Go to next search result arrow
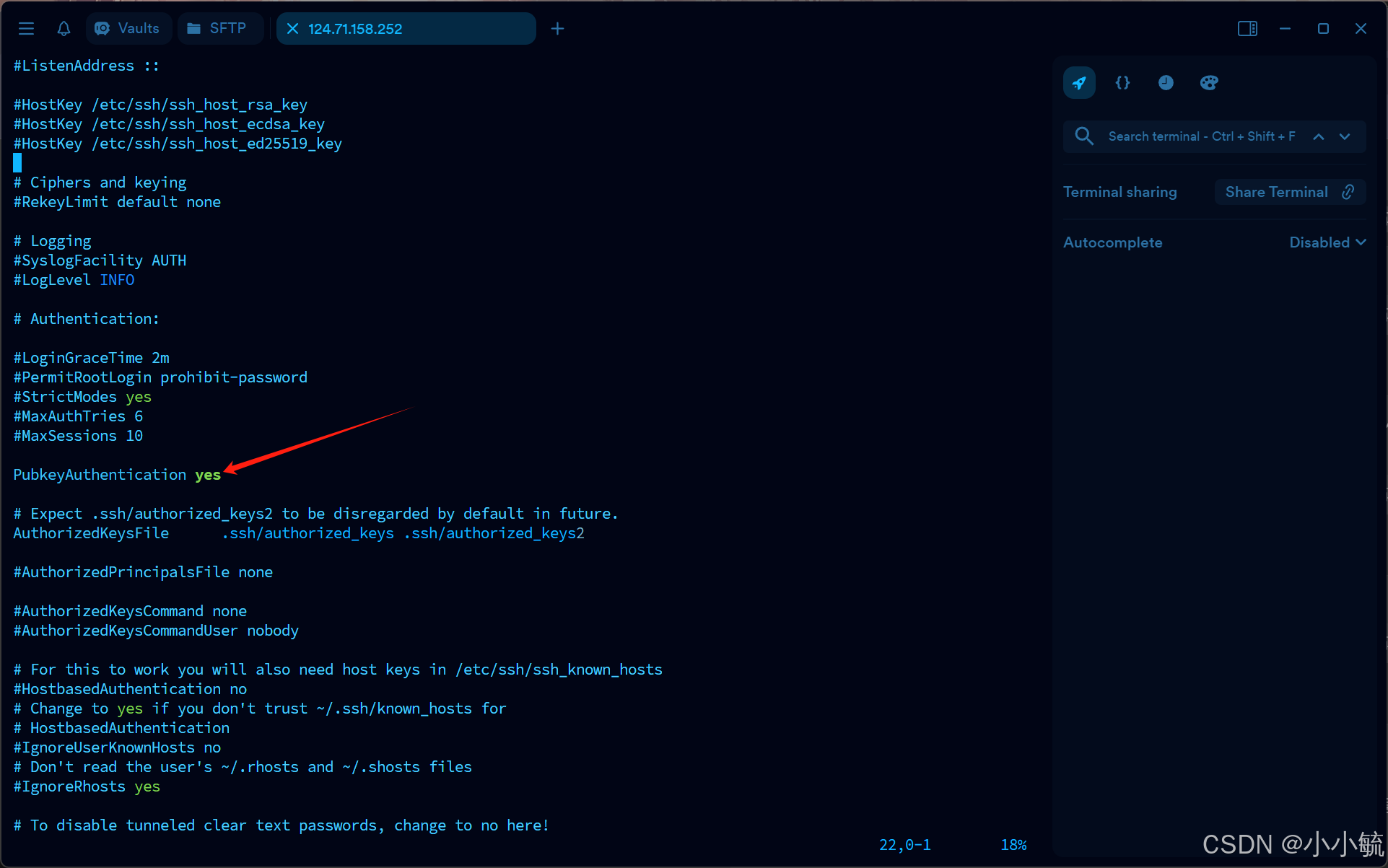 pyautogui.click(x=1345, y=136)
